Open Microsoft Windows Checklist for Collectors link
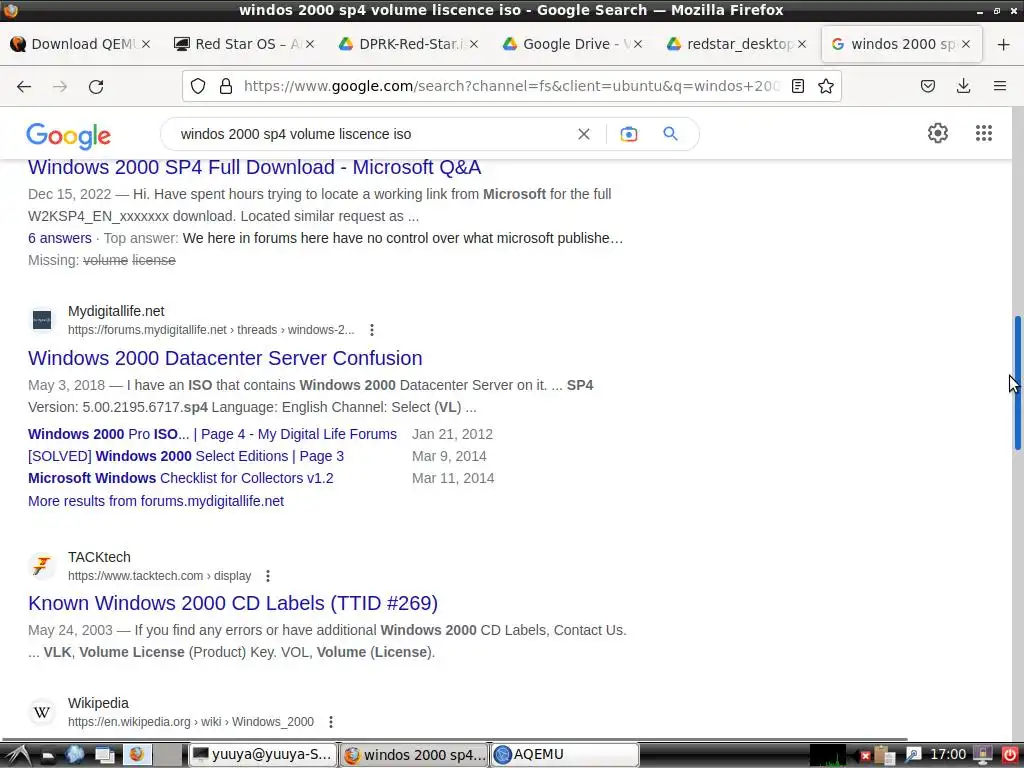 (x=181, y=478)
